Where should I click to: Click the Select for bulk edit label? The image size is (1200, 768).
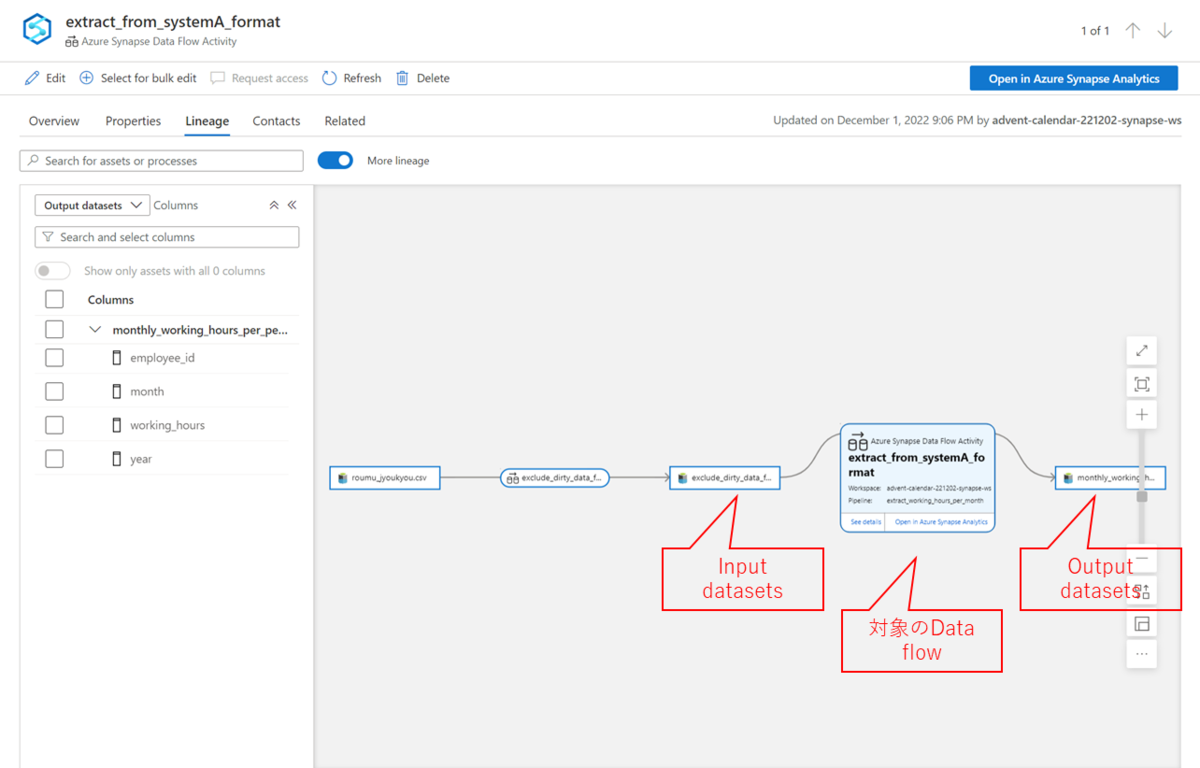(149, 78)
